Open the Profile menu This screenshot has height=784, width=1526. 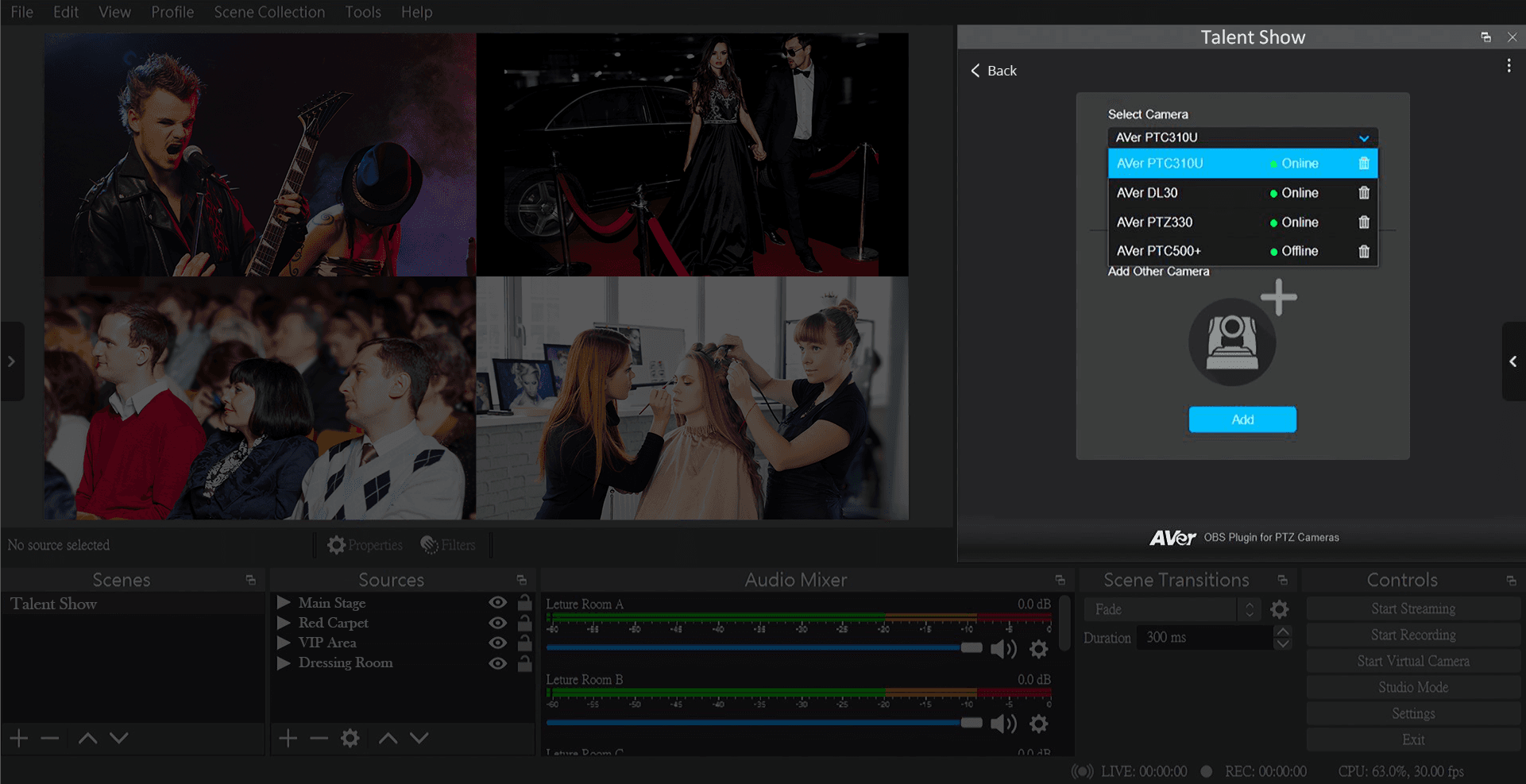point(172,12)
